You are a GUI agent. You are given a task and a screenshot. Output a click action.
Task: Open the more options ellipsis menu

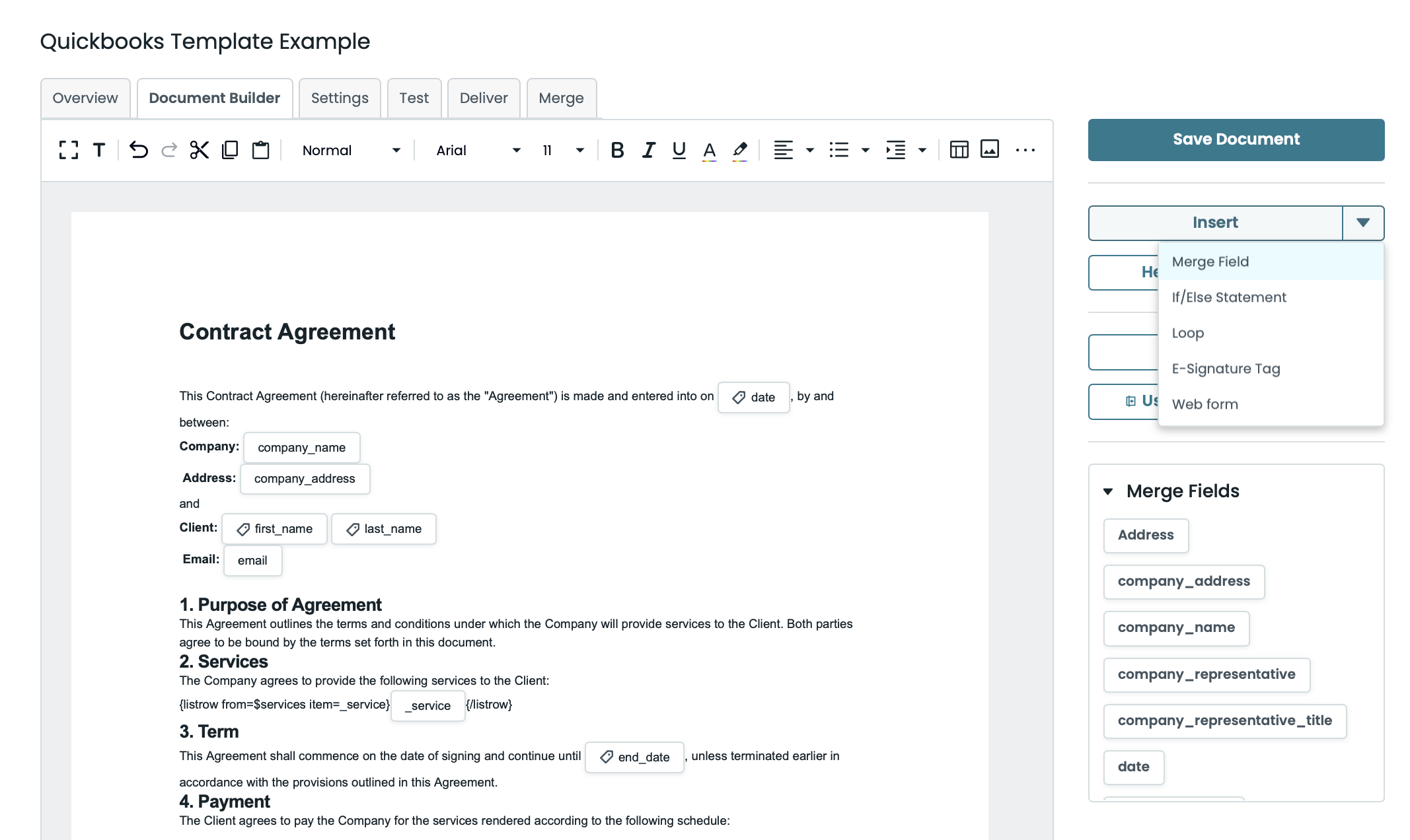(1025, 150)
